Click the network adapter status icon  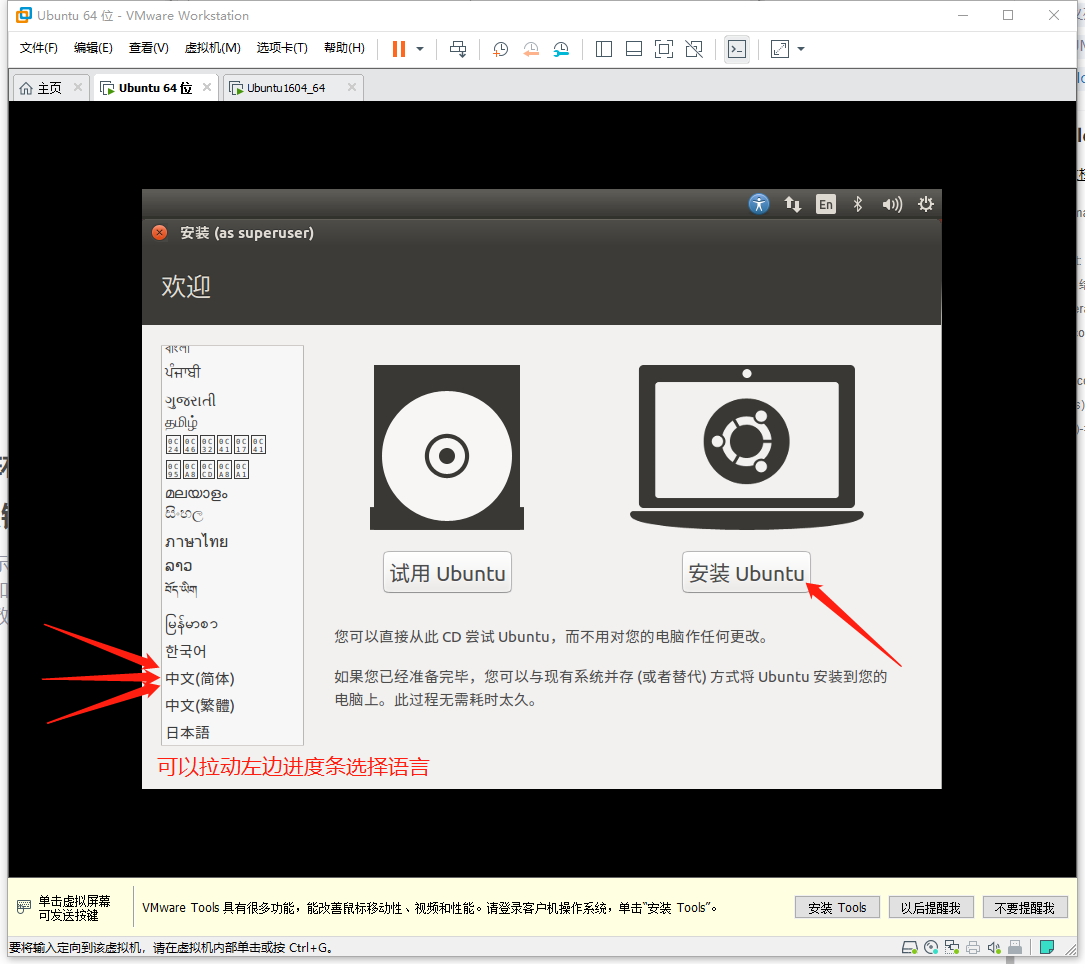(x=951, y=947)
